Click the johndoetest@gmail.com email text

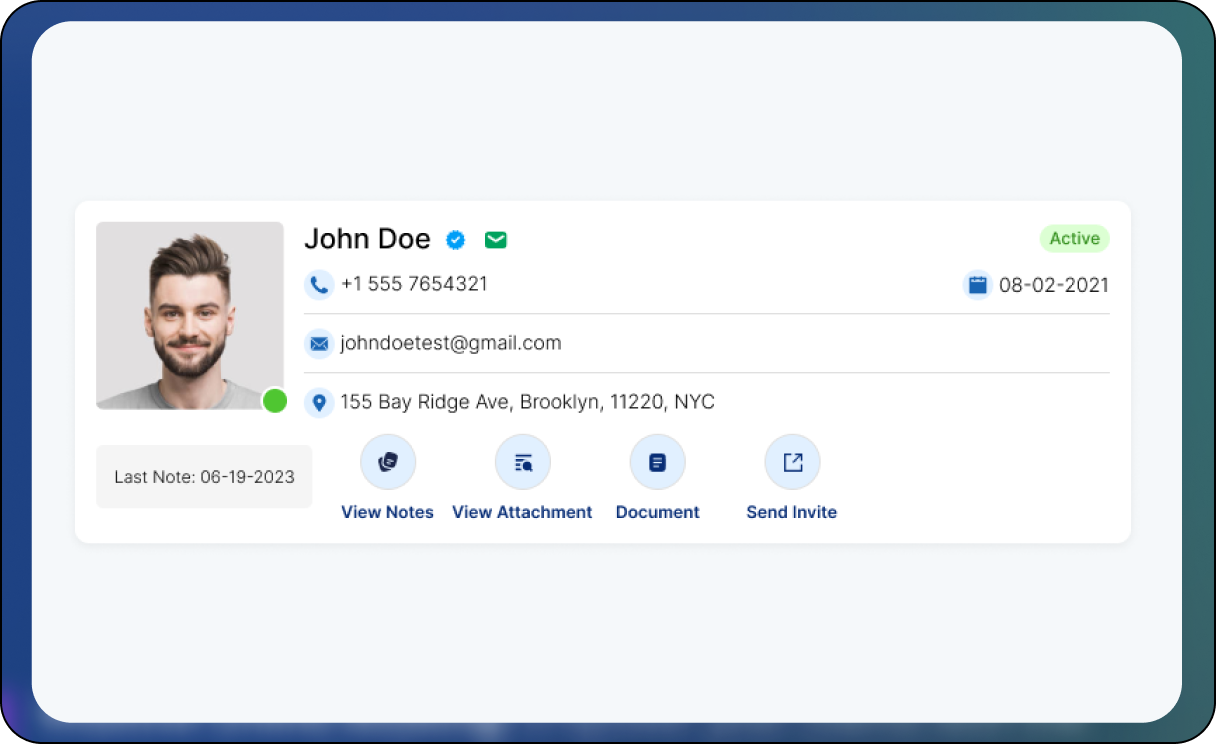pyautogui.click(x=450, y=344)
